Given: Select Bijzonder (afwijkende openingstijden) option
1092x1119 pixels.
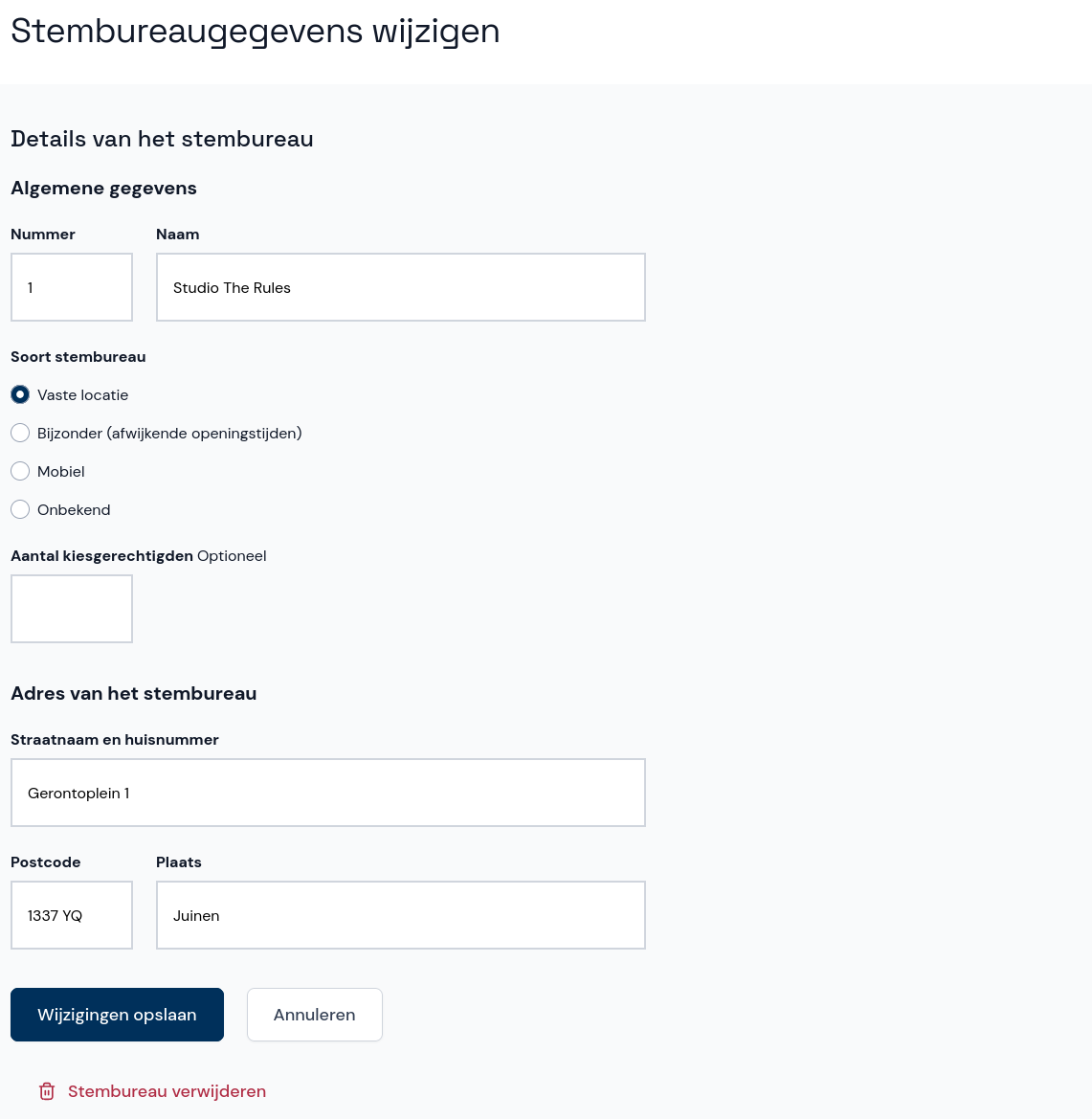Looking at the screenshot, I should [x=20, y=433].
